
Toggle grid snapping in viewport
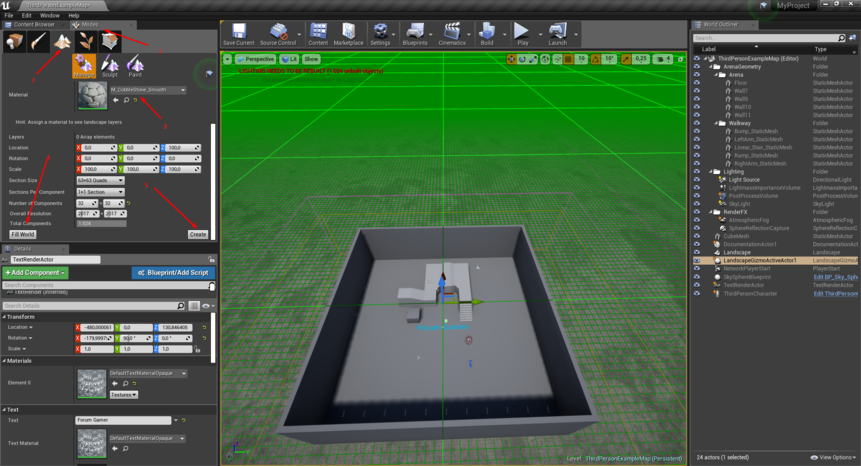click(569, 59)
